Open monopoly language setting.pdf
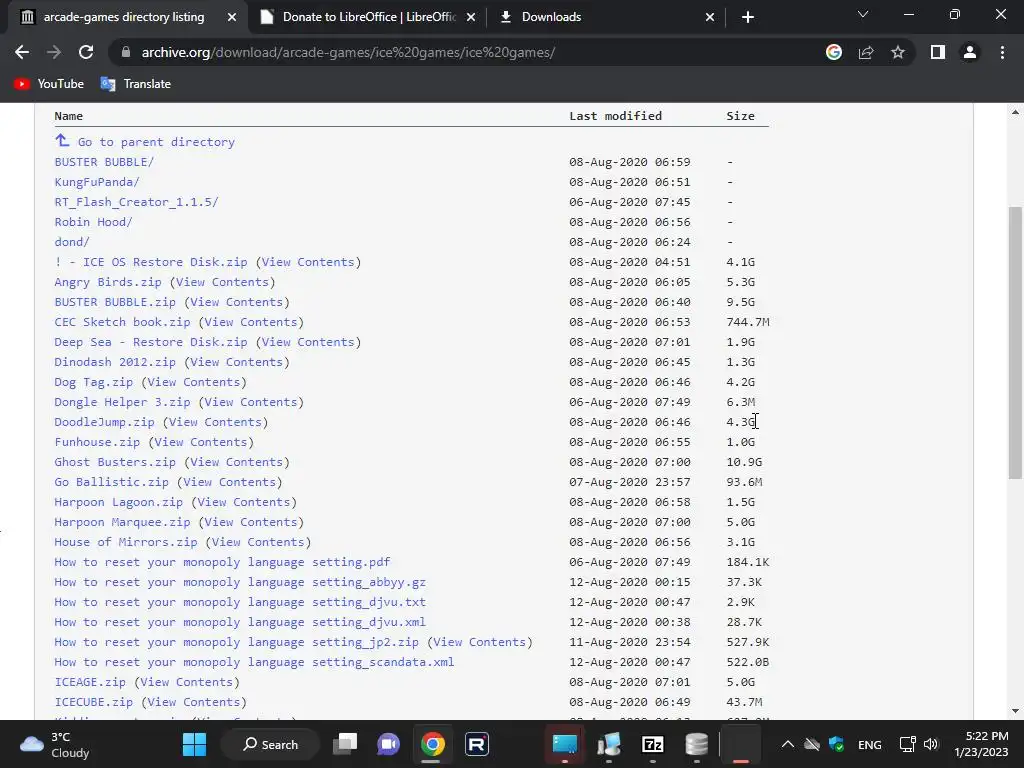The width and height of the screenshot is (1024, 768). tap(222, 562)
